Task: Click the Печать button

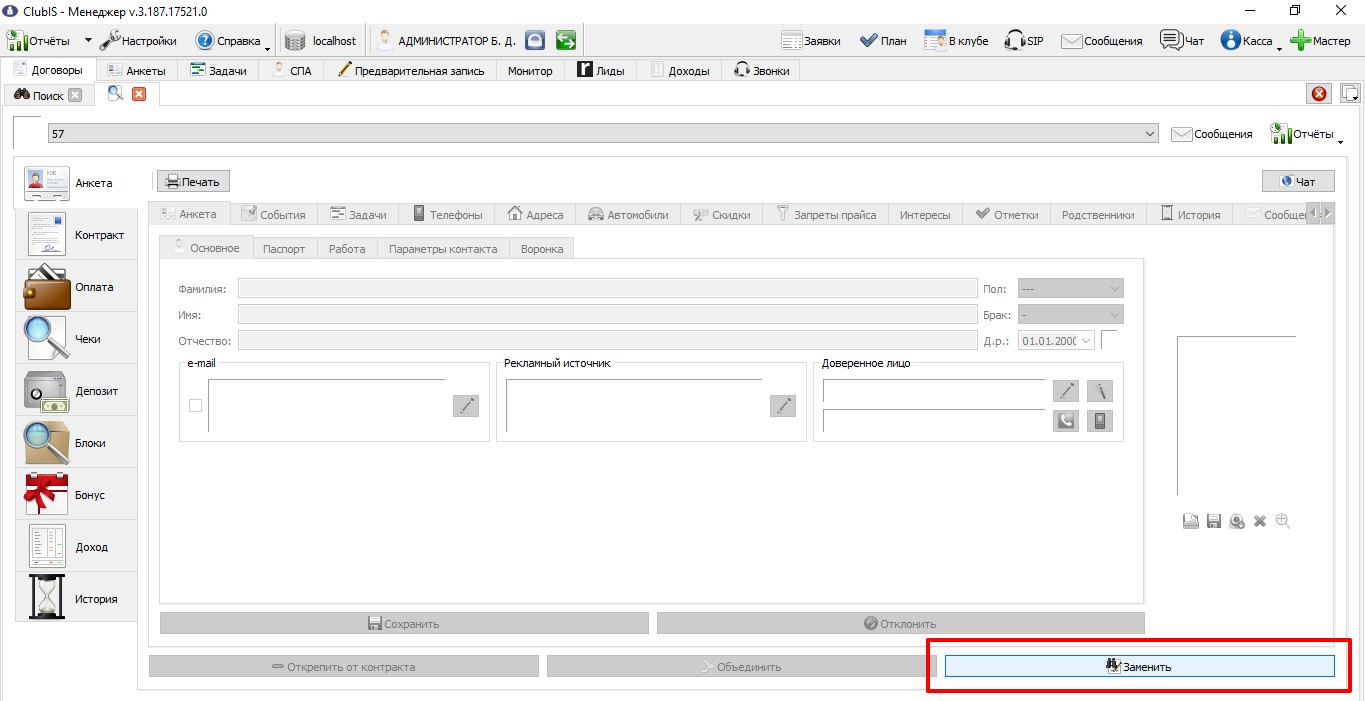Action: pyautogui.click(x=193, y=182)
